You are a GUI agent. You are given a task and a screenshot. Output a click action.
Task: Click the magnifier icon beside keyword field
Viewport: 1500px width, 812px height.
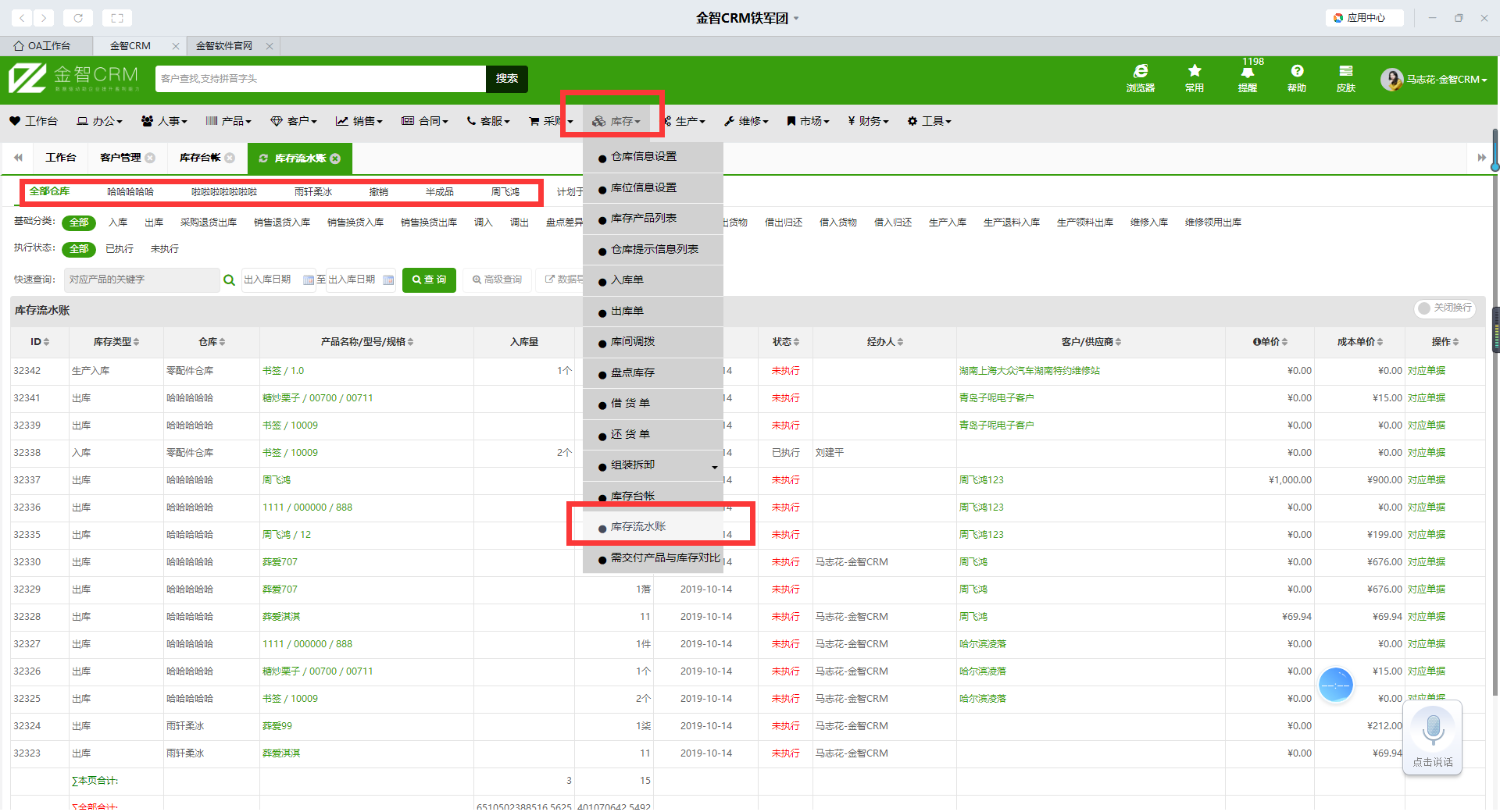pos(229,280)
